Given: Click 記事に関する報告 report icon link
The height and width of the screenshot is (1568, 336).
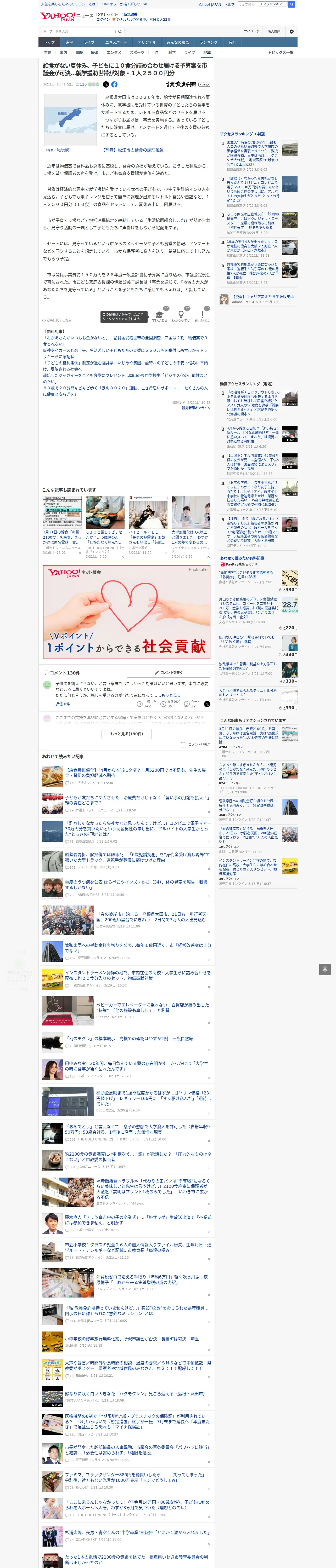Looking at the screenshot, I should 57,320.
